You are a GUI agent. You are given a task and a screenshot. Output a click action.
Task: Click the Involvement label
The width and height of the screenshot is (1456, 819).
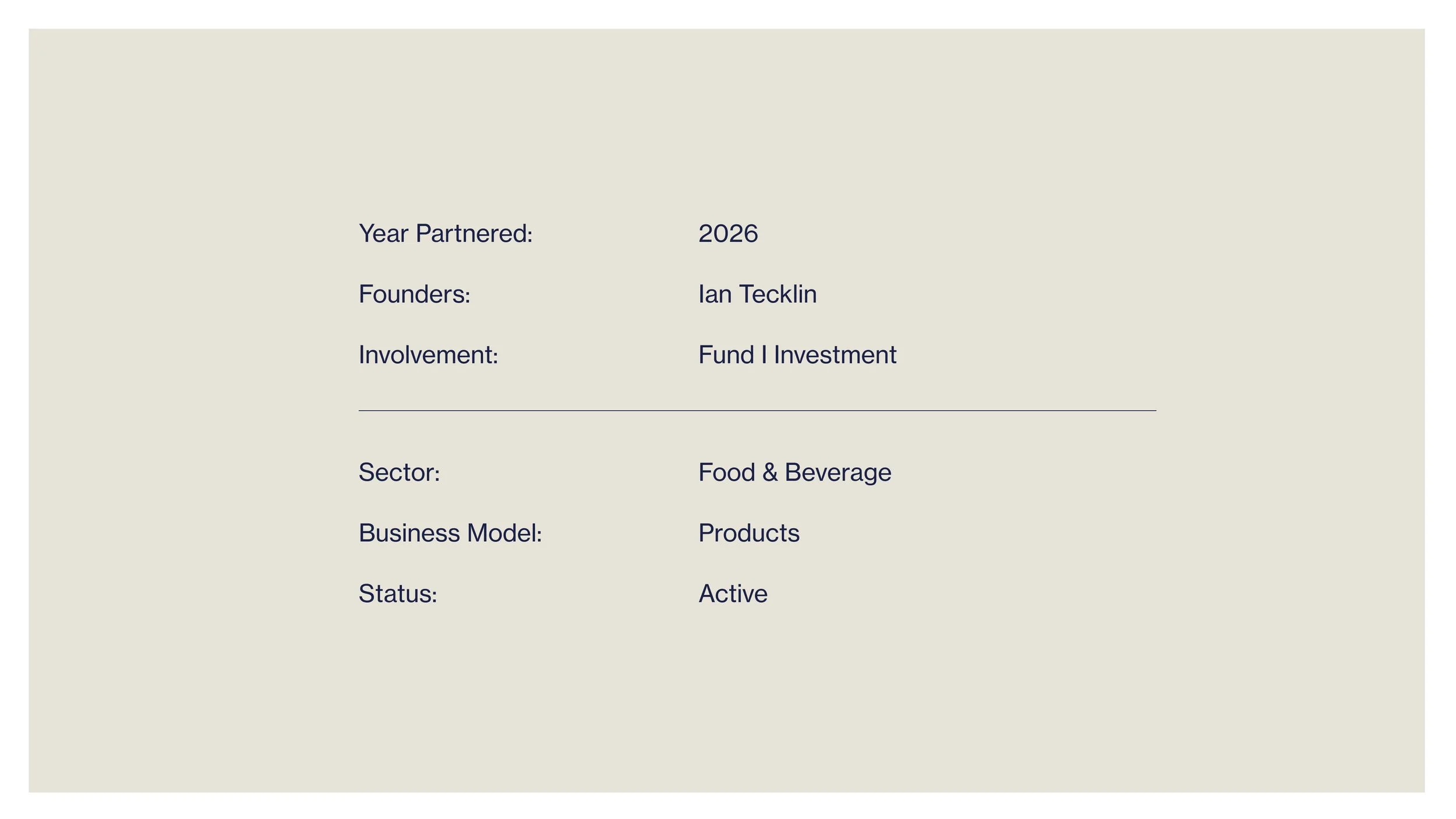pos(428,355)
